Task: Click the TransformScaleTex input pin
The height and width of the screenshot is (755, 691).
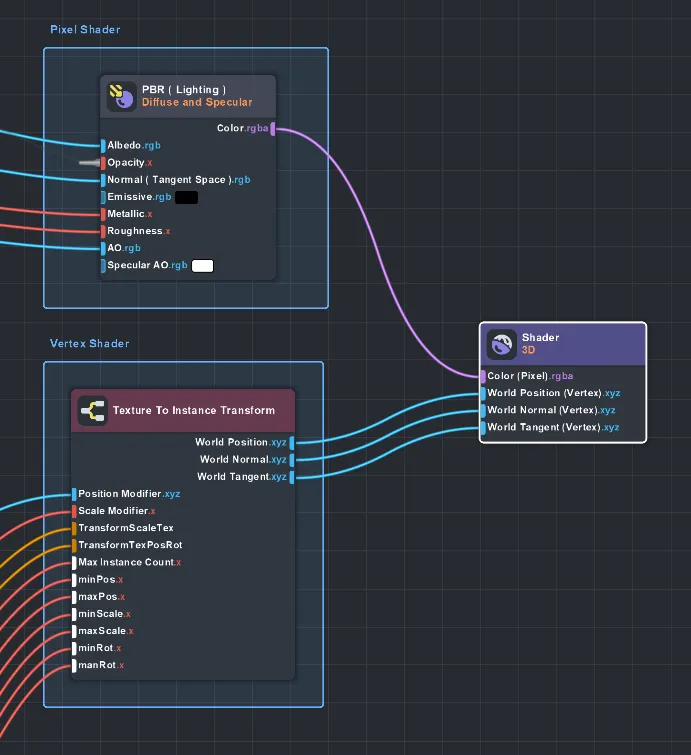Action: click(73, 528)
